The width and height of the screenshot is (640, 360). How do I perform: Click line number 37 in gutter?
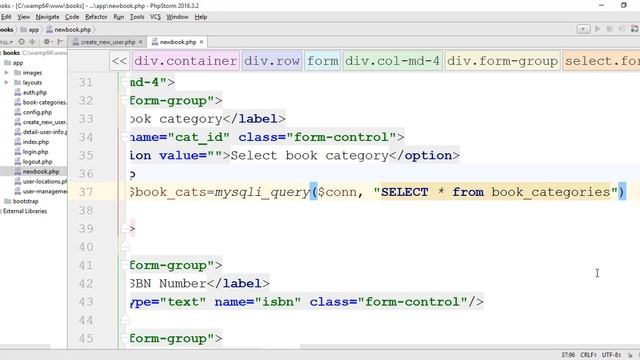(86, 192)
